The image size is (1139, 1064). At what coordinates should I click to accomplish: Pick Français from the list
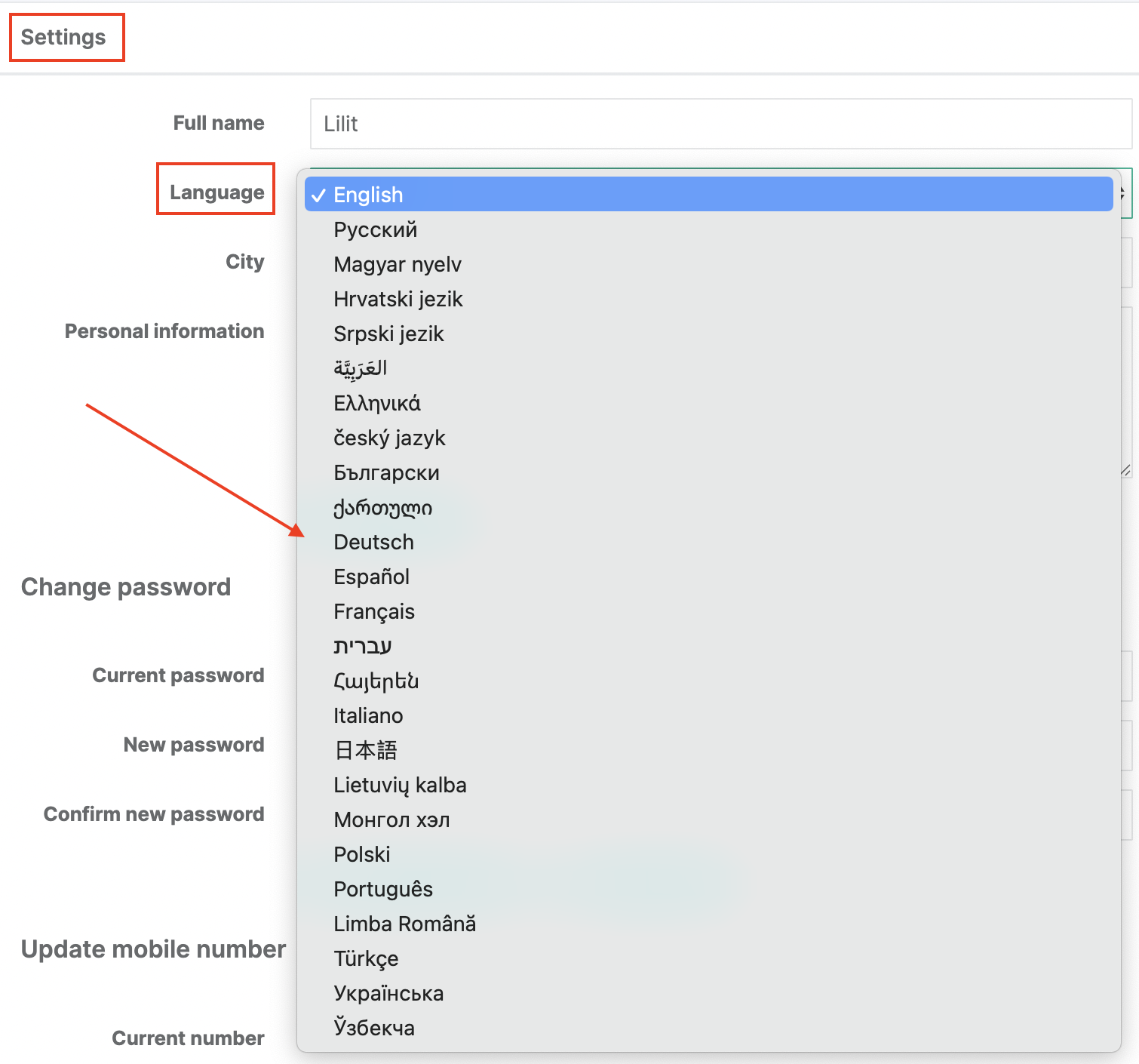pos(374,611)
